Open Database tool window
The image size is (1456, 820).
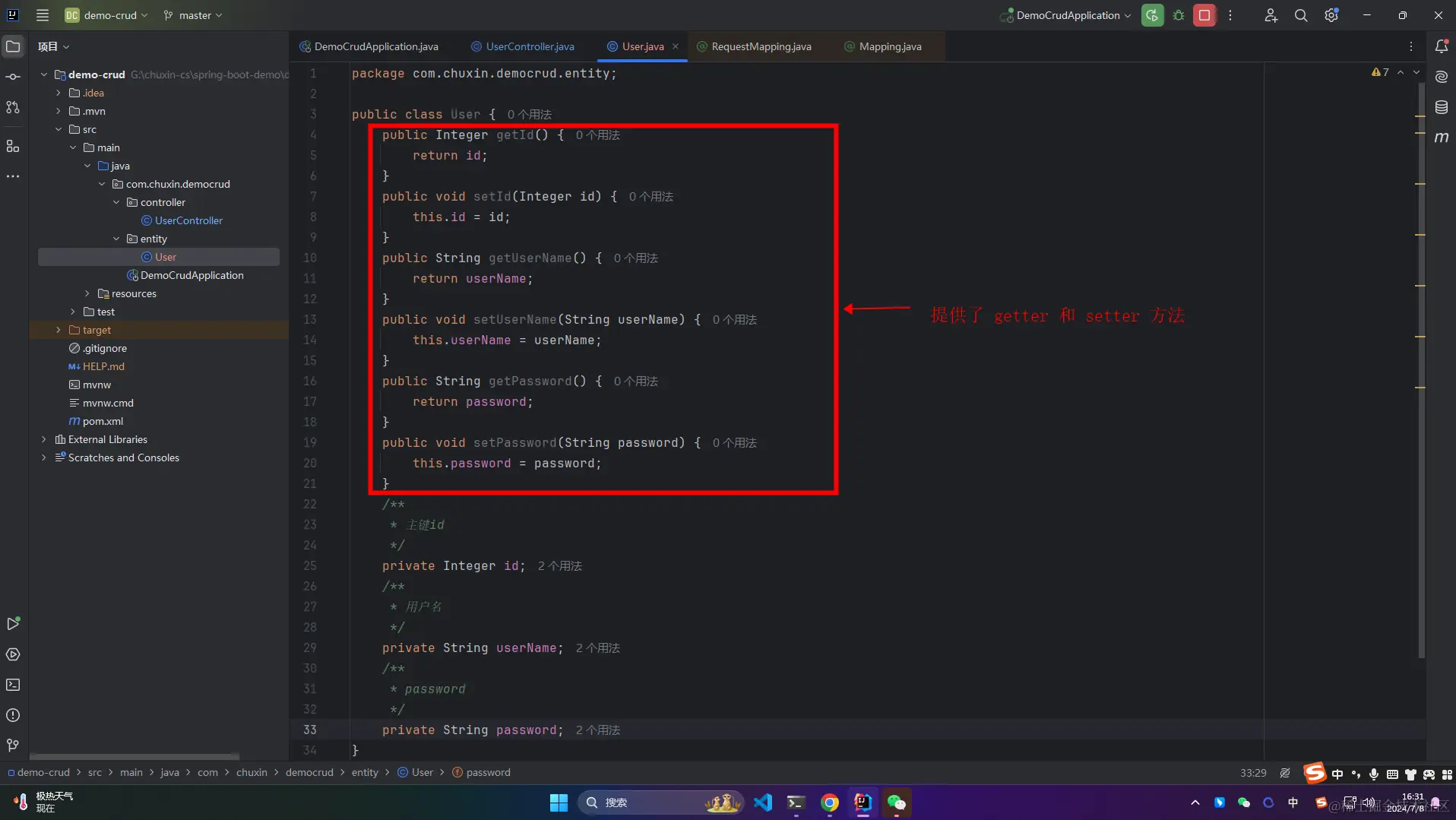pos(1441,107)
